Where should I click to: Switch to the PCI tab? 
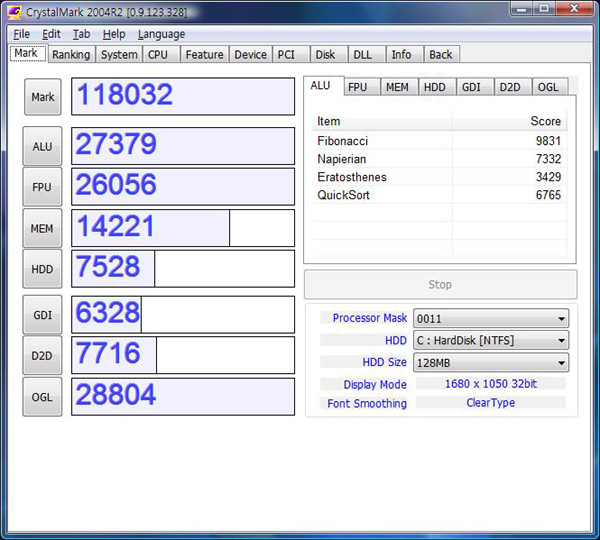tap(290, 55)
